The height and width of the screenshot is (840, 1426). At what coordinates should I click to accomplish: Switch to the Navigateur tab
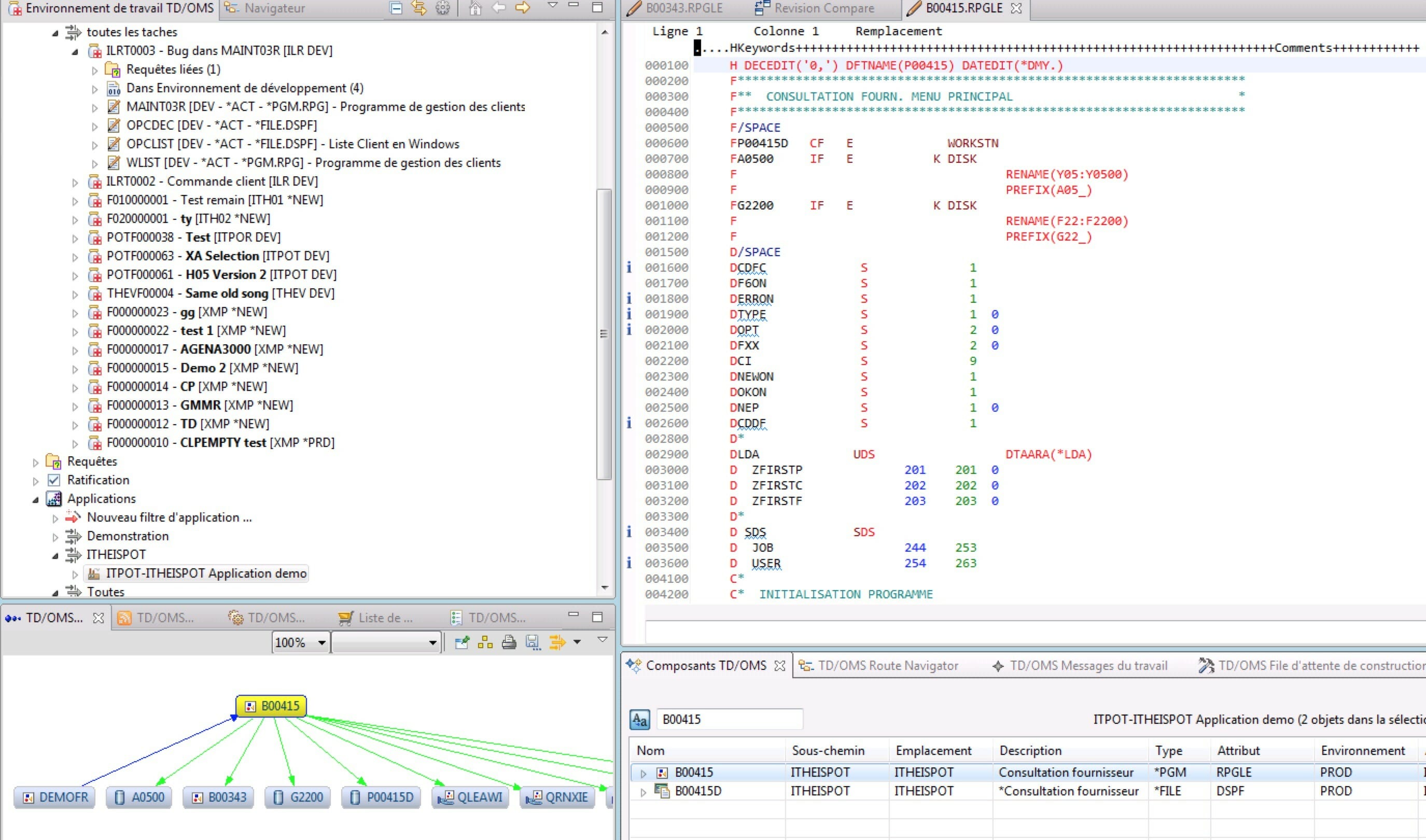pyautogui.click(x=264, y=8)
